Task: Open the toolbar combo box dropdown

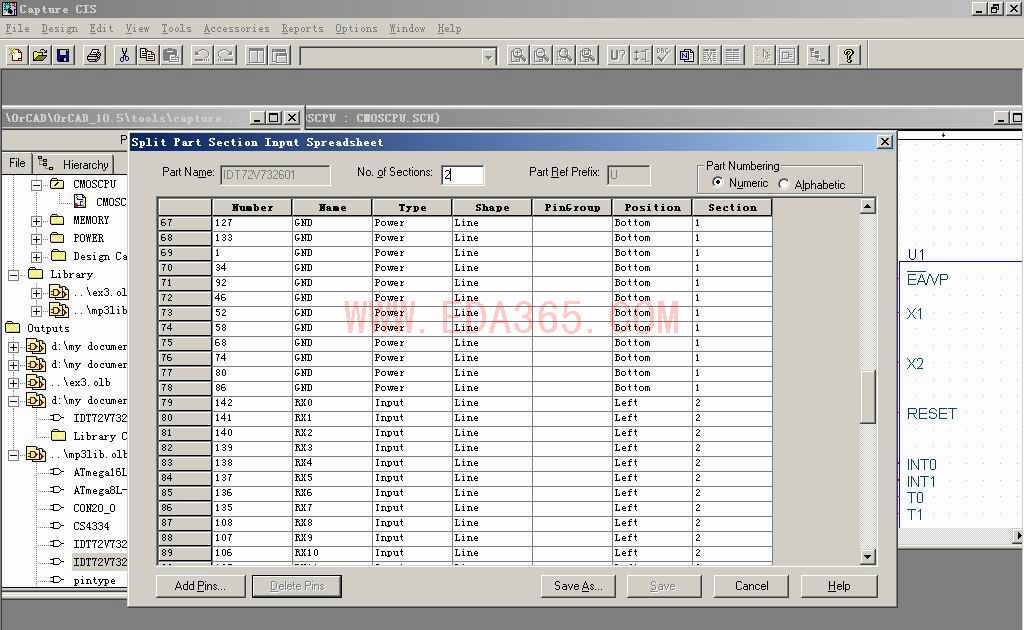Action: click(x=488, y=56)
